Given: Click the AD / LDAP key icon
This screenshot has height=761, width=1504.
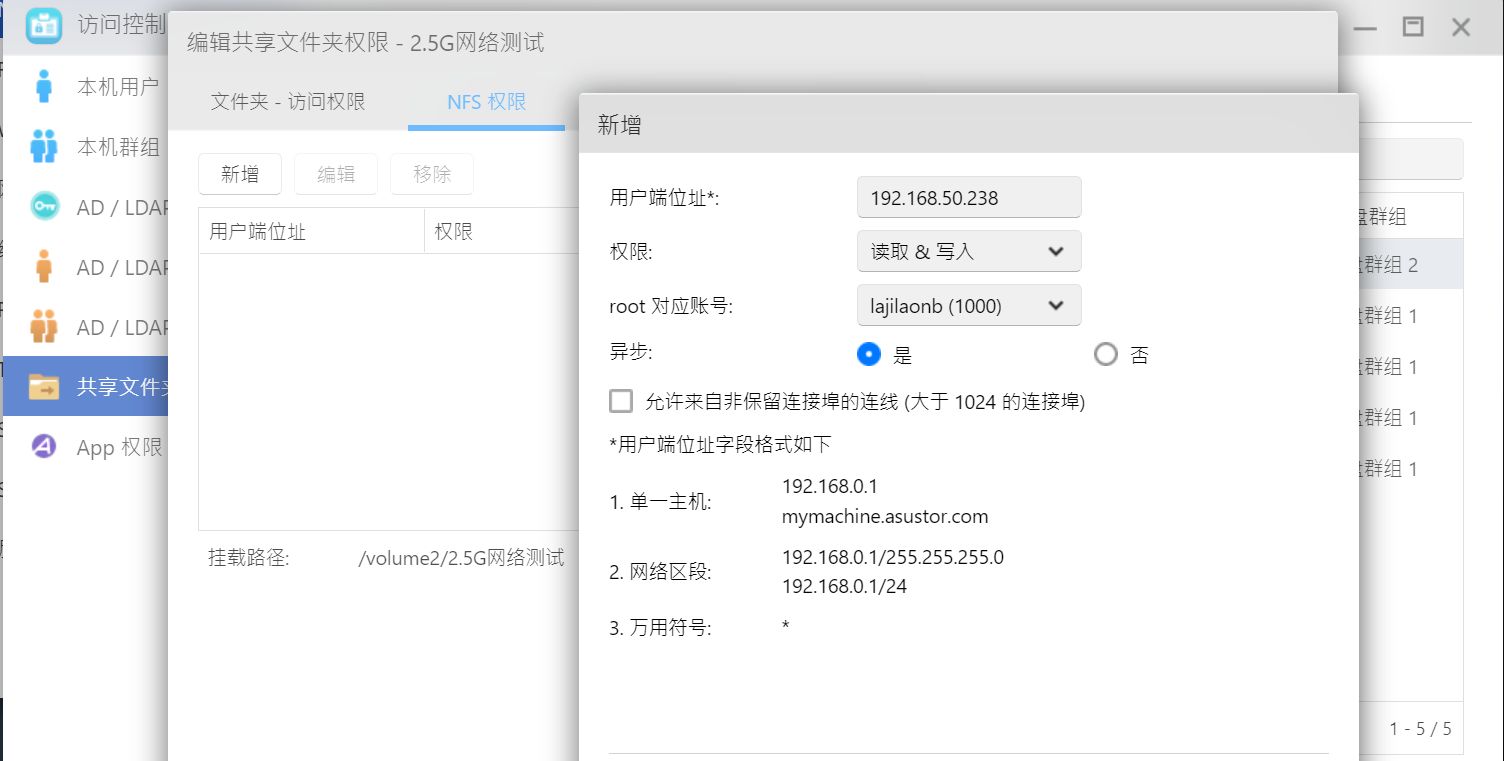Looking at the screenshot, I should click(x=44, y=207).
